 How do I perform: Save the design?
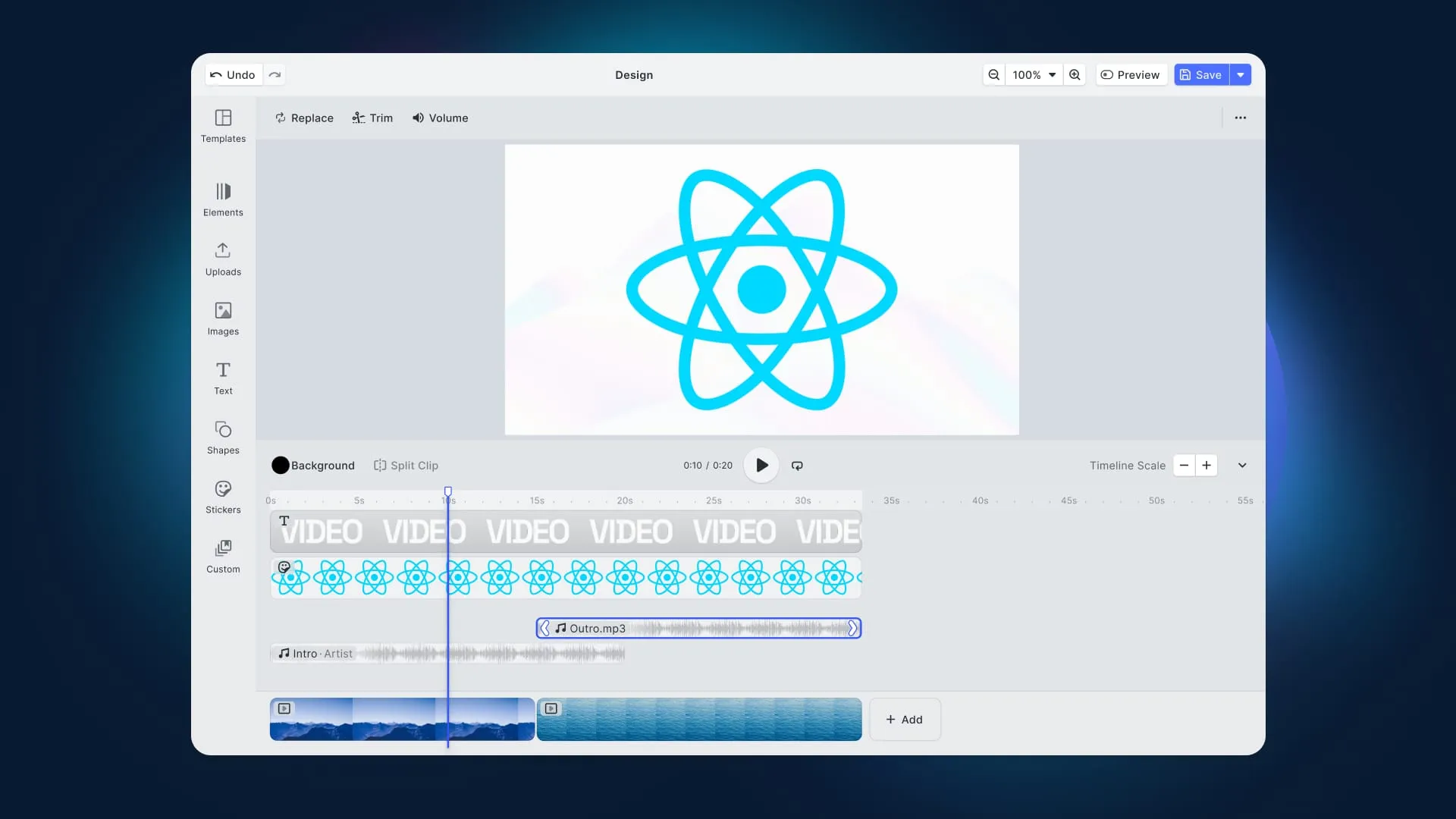(x=1201, y=74)
